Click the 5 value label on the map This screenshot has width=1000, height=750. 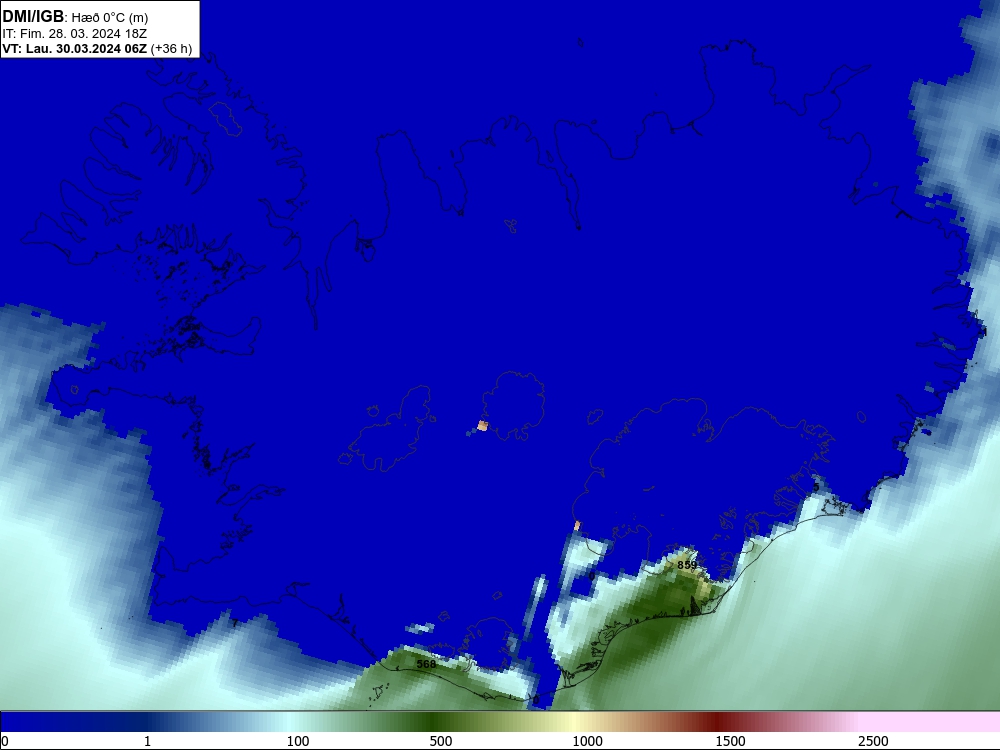point(816,487)
